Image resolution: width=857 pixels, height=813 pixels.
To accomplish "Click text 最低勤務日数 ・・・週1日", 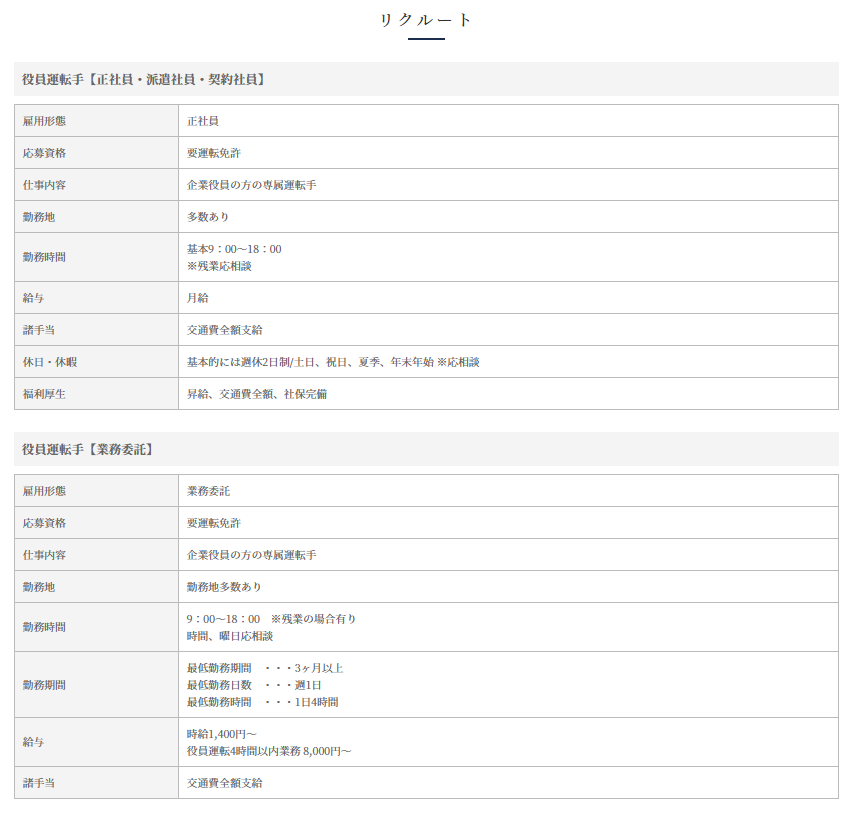I will tap(254, 685).
